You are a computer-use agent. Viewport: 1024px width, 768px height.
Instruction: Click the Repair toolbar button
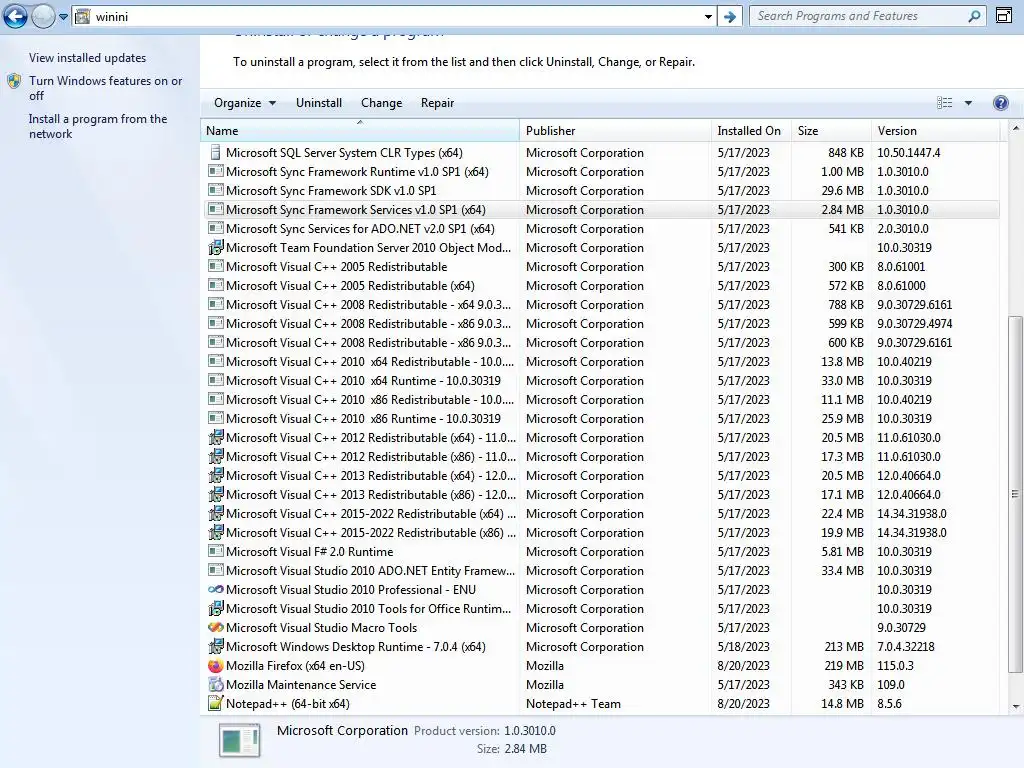point(437,103)
